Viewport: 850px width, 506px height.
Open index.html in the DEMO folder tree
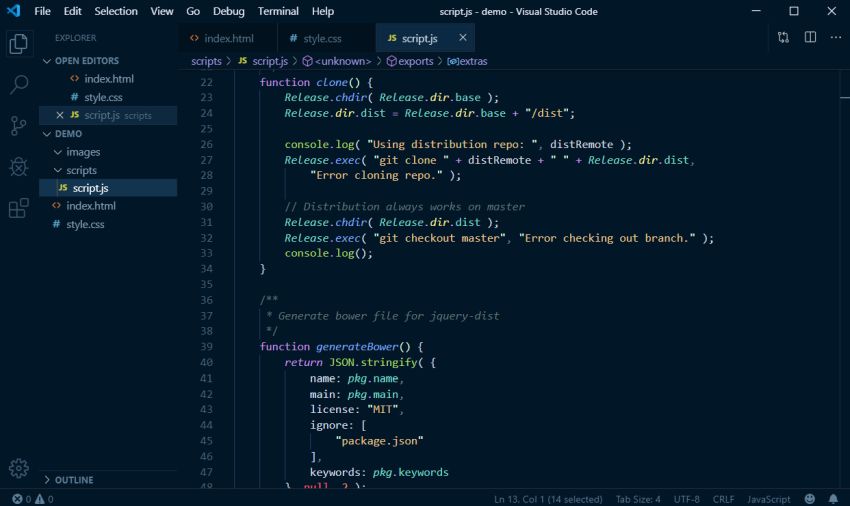[90, 206]
